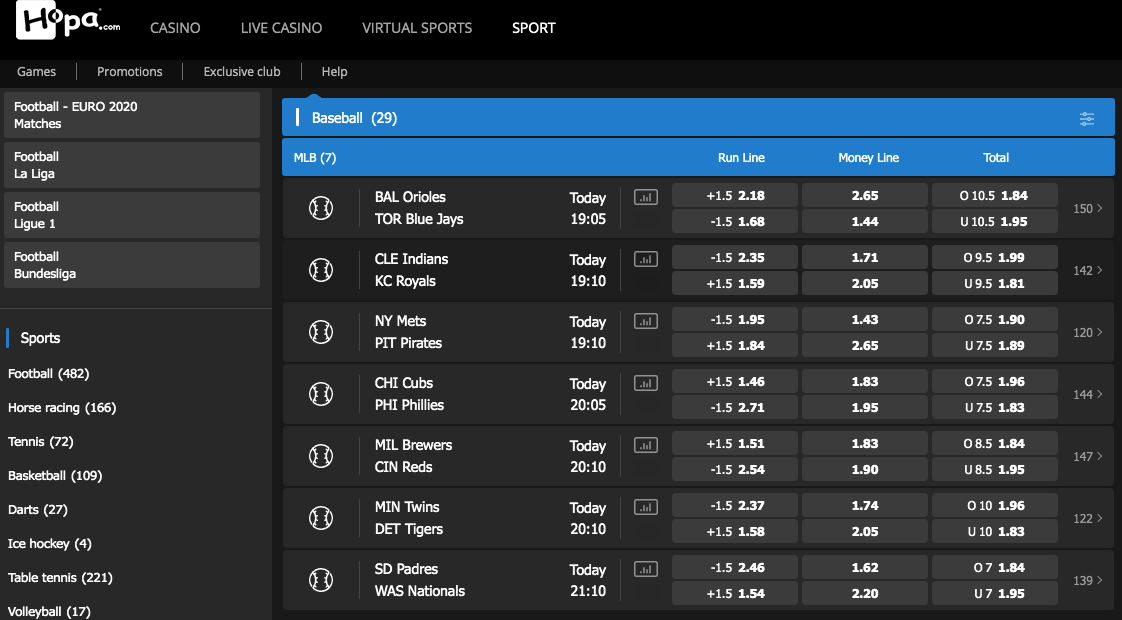
Task: Open the Help menu item
Action: (x=334, y=72)
